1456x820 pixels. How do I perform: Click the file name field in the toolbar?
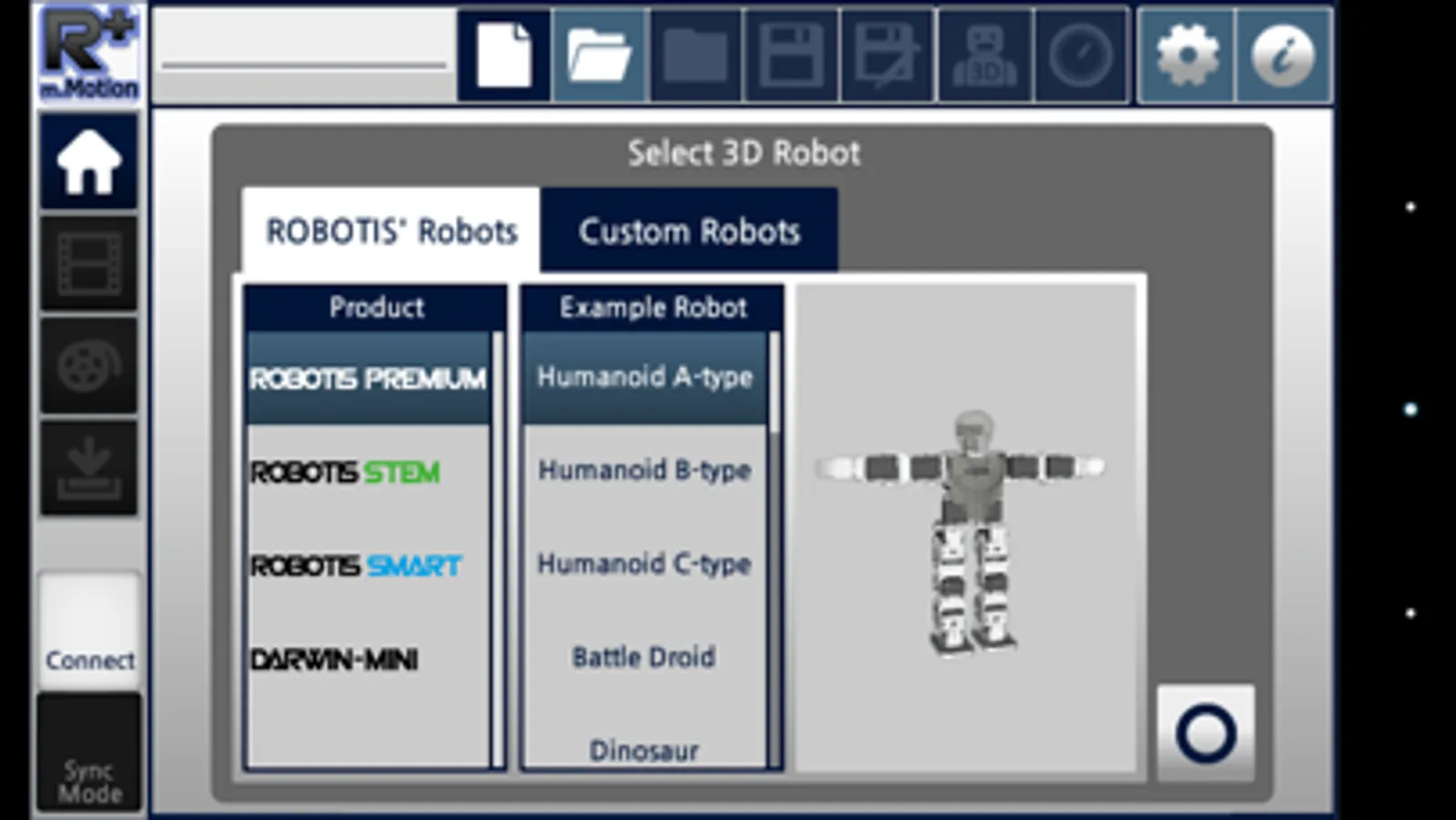pos(304,56)
